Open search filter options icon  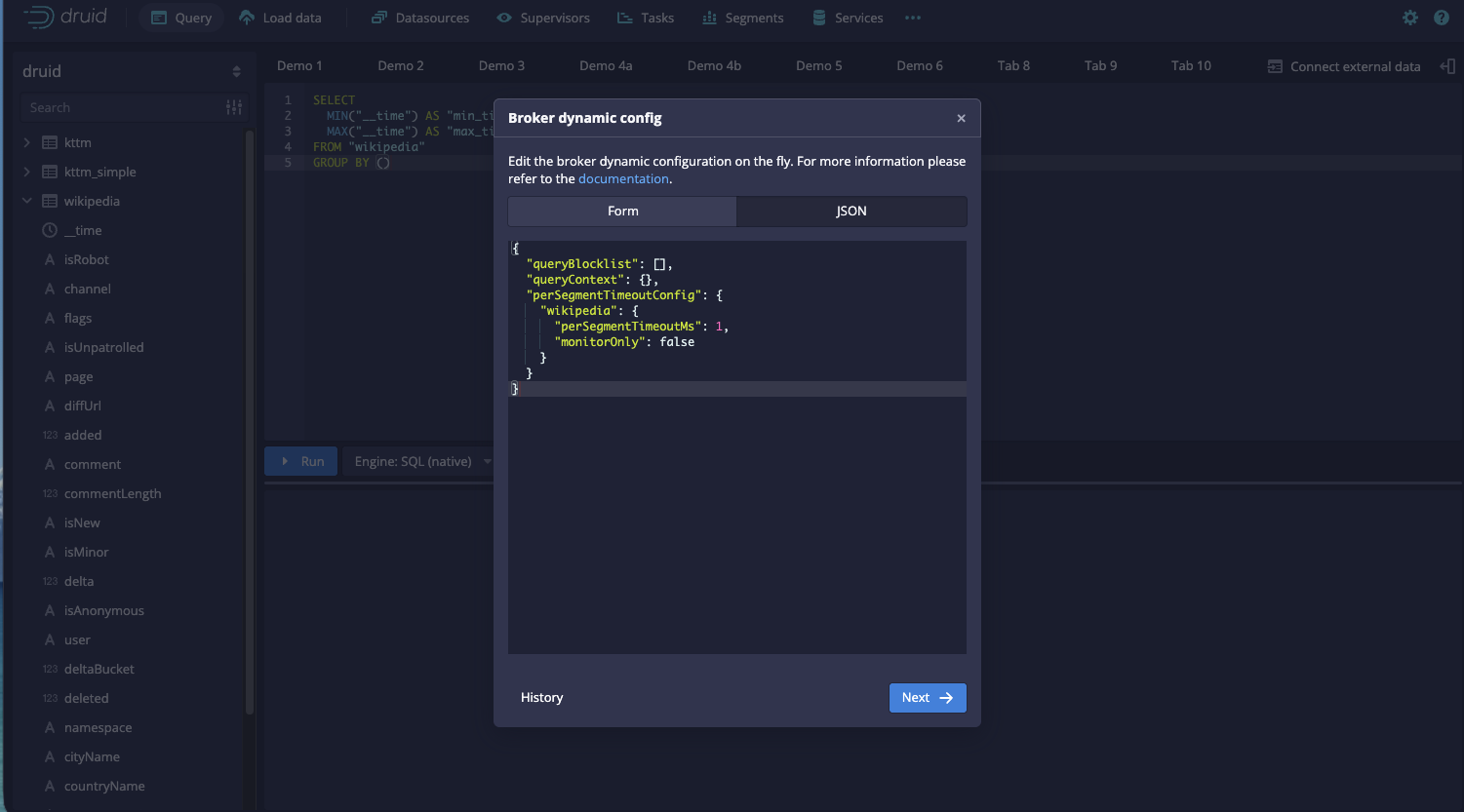(x=234, y=107)
